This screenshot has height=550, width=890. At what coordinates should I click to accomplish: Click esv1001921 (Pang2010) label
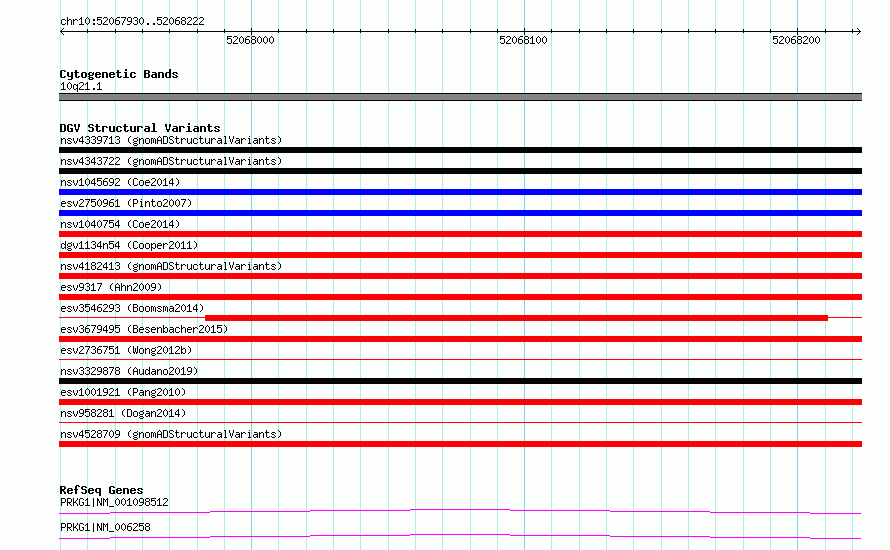click(123, 392)
